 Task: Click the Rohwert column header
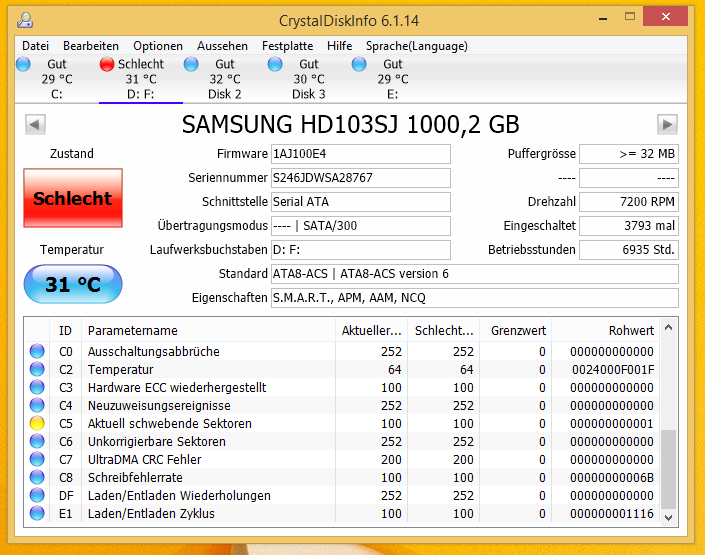tap(606, 331)
